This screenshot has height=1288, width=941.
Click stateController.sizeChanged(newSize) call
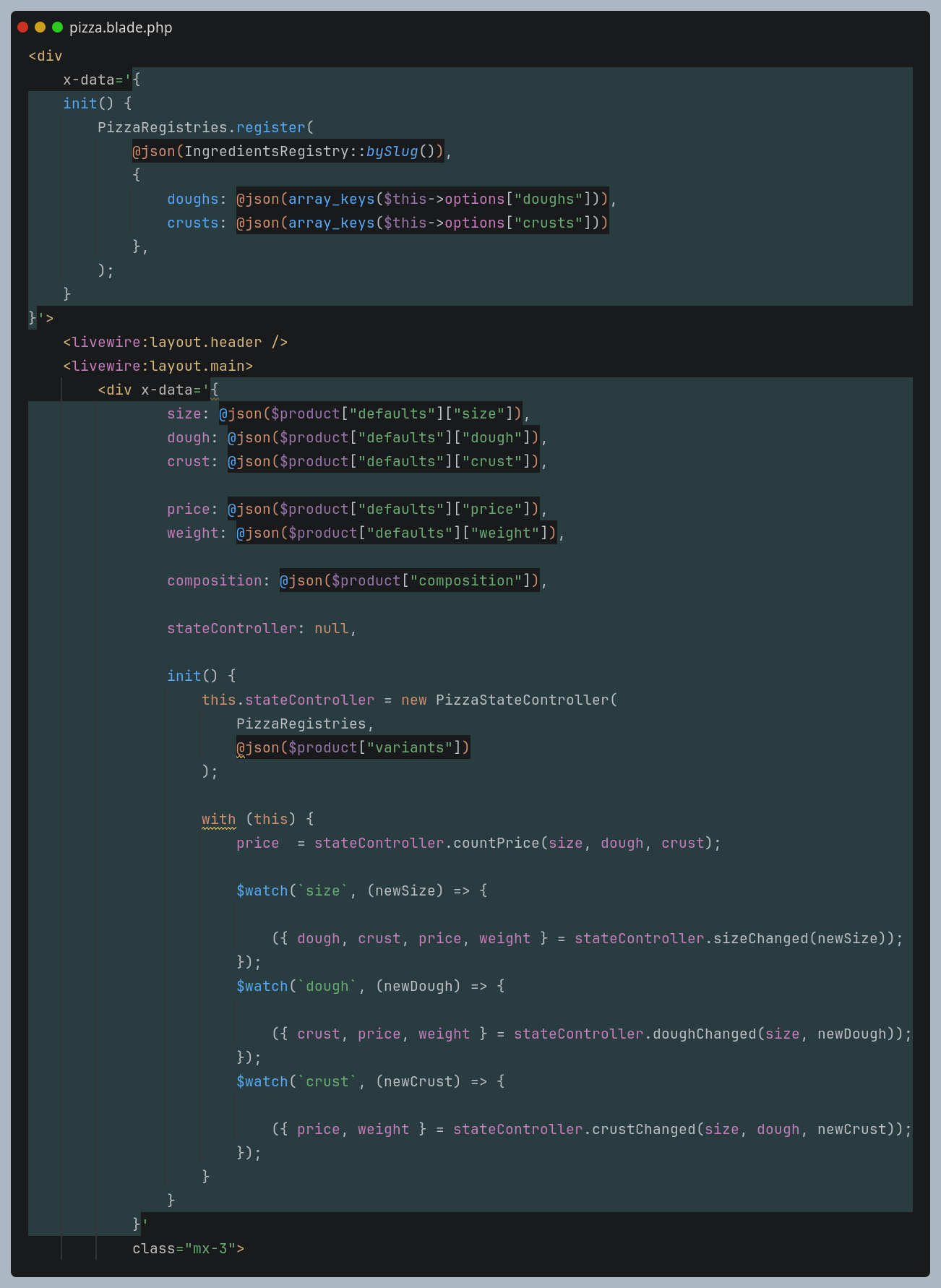coord(734,939)
